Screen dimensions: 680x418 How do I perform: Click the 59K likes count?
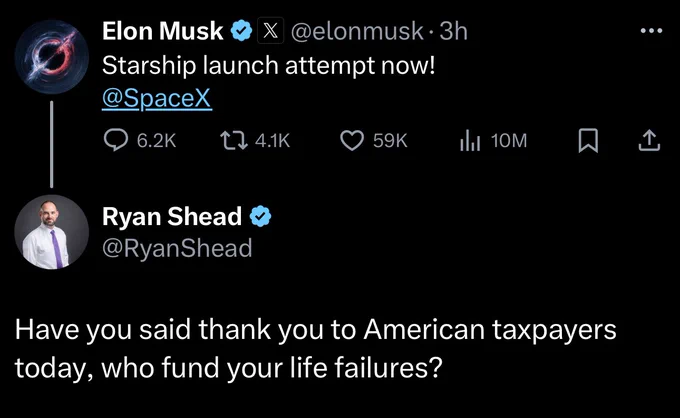click(x=390, y=140)
